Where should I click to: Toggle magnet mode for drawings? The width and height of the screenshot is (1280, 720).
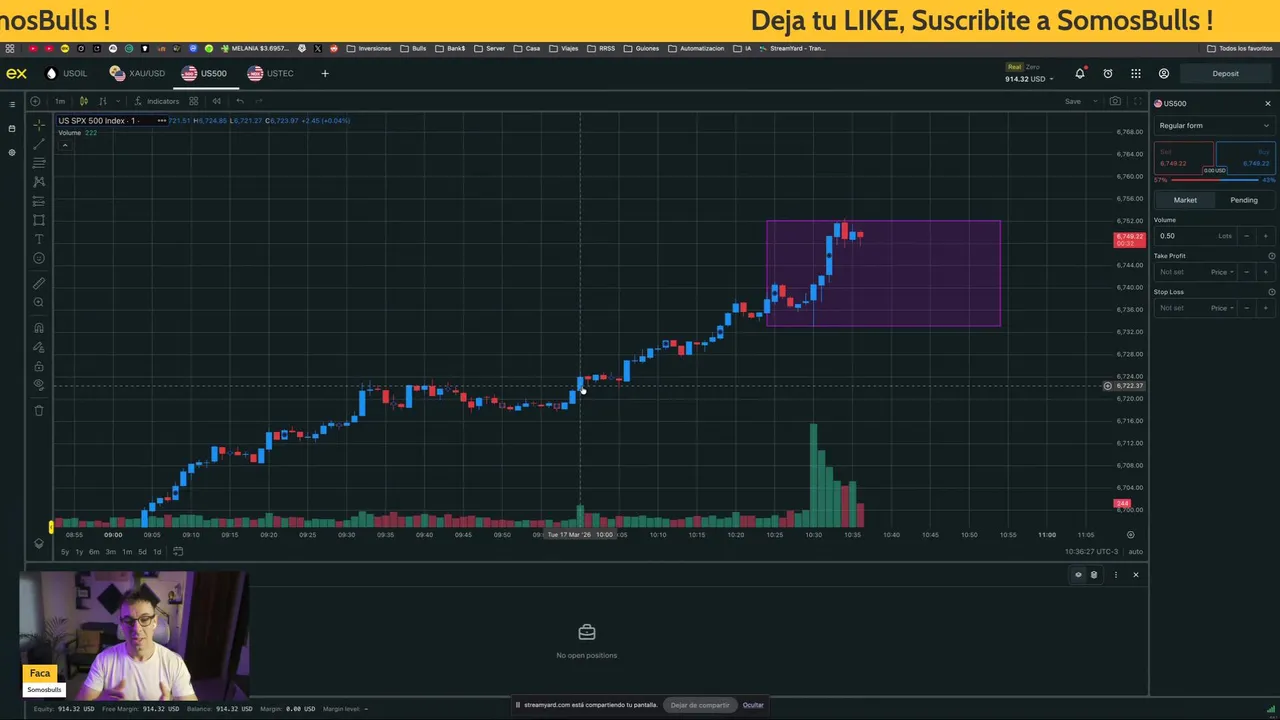(39, 328)
